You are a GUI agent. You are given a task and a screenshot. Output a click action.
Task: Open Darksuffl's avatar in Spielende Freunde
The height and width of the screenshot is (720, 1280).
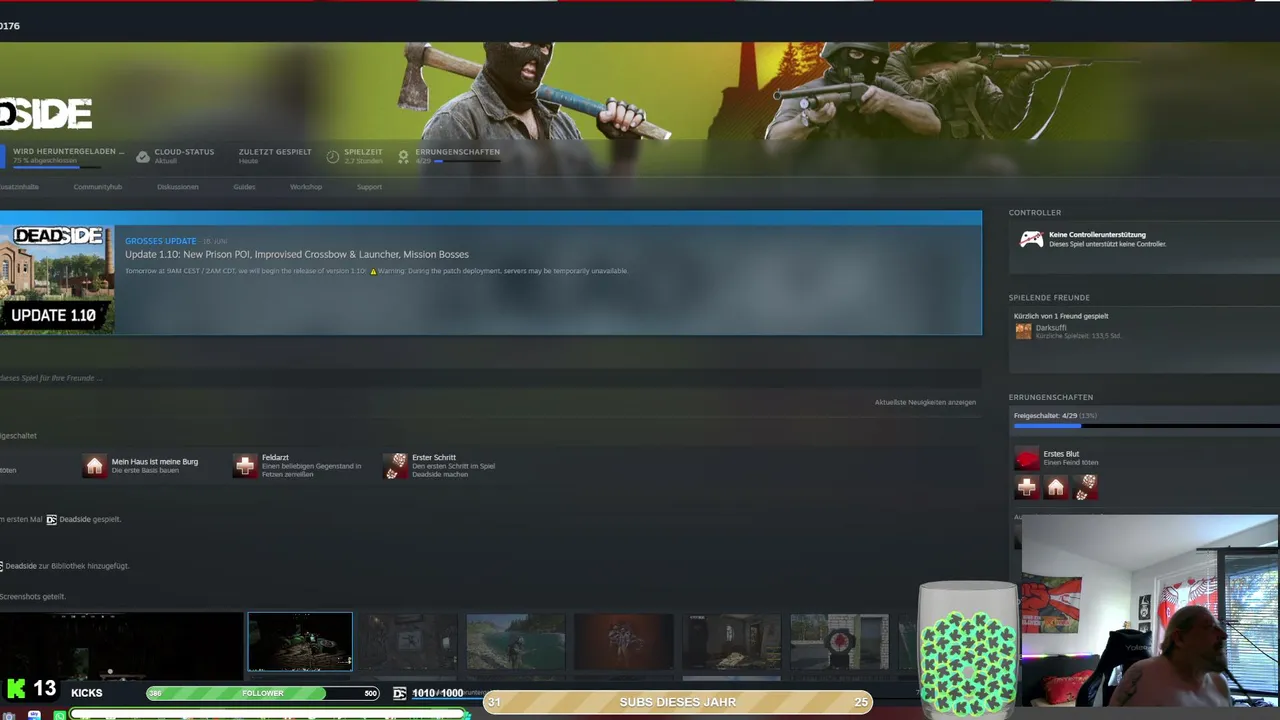(1023, 331)
